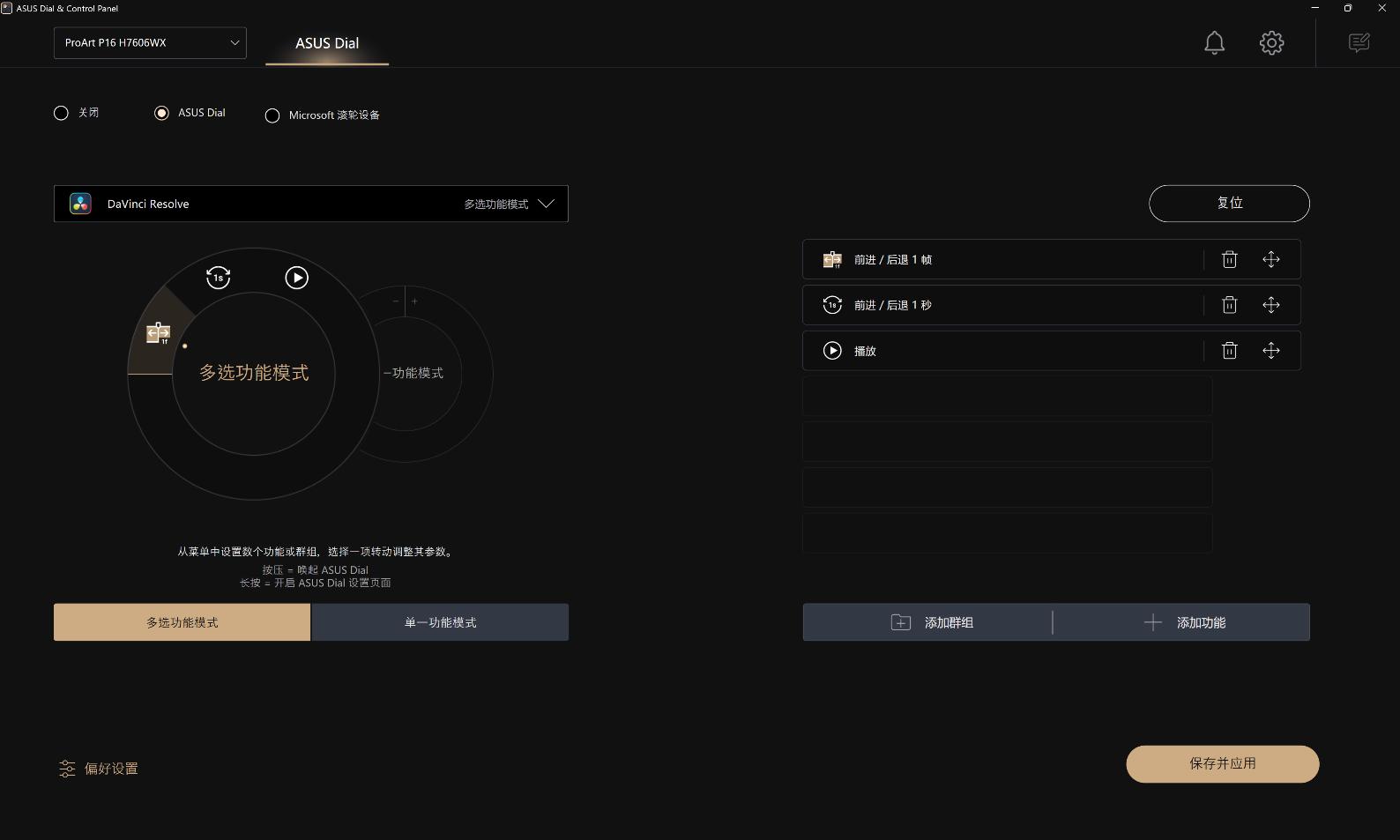Open the ProArt P16 H7606WX device dropdown
This screenshot has width=1400, height=840.
coord(150,42)
